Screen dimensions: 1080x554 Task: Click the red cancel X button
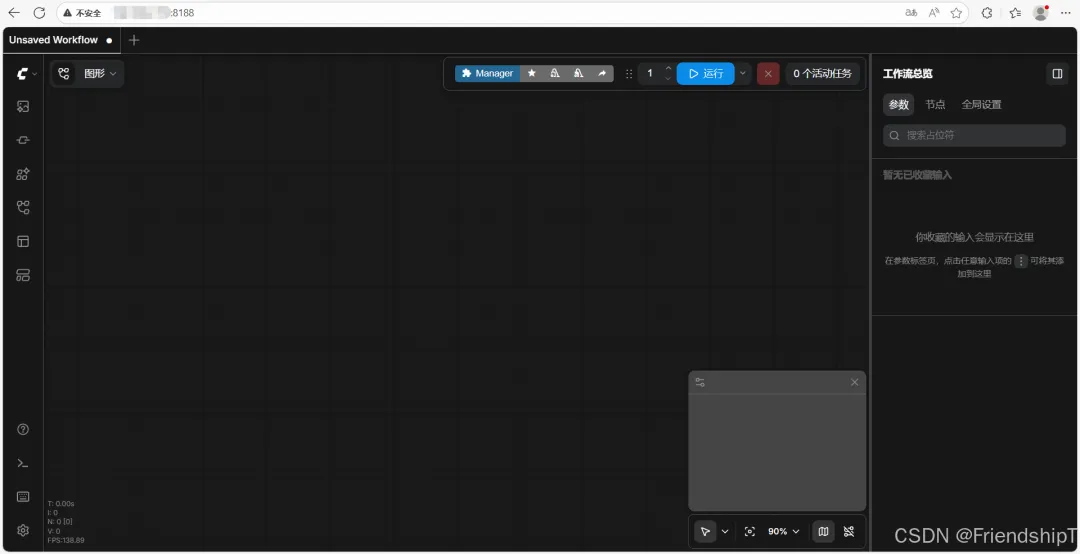[768, 74]
